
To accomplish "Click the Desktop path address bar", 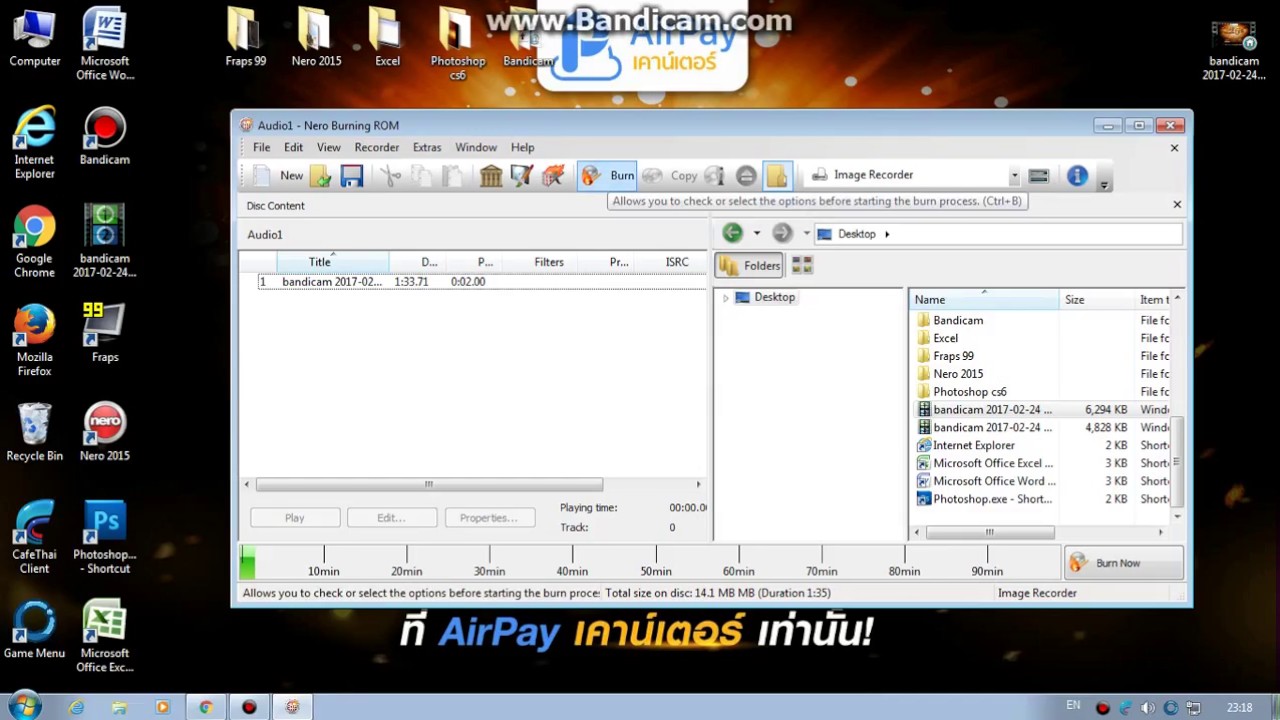I will 998,234.
